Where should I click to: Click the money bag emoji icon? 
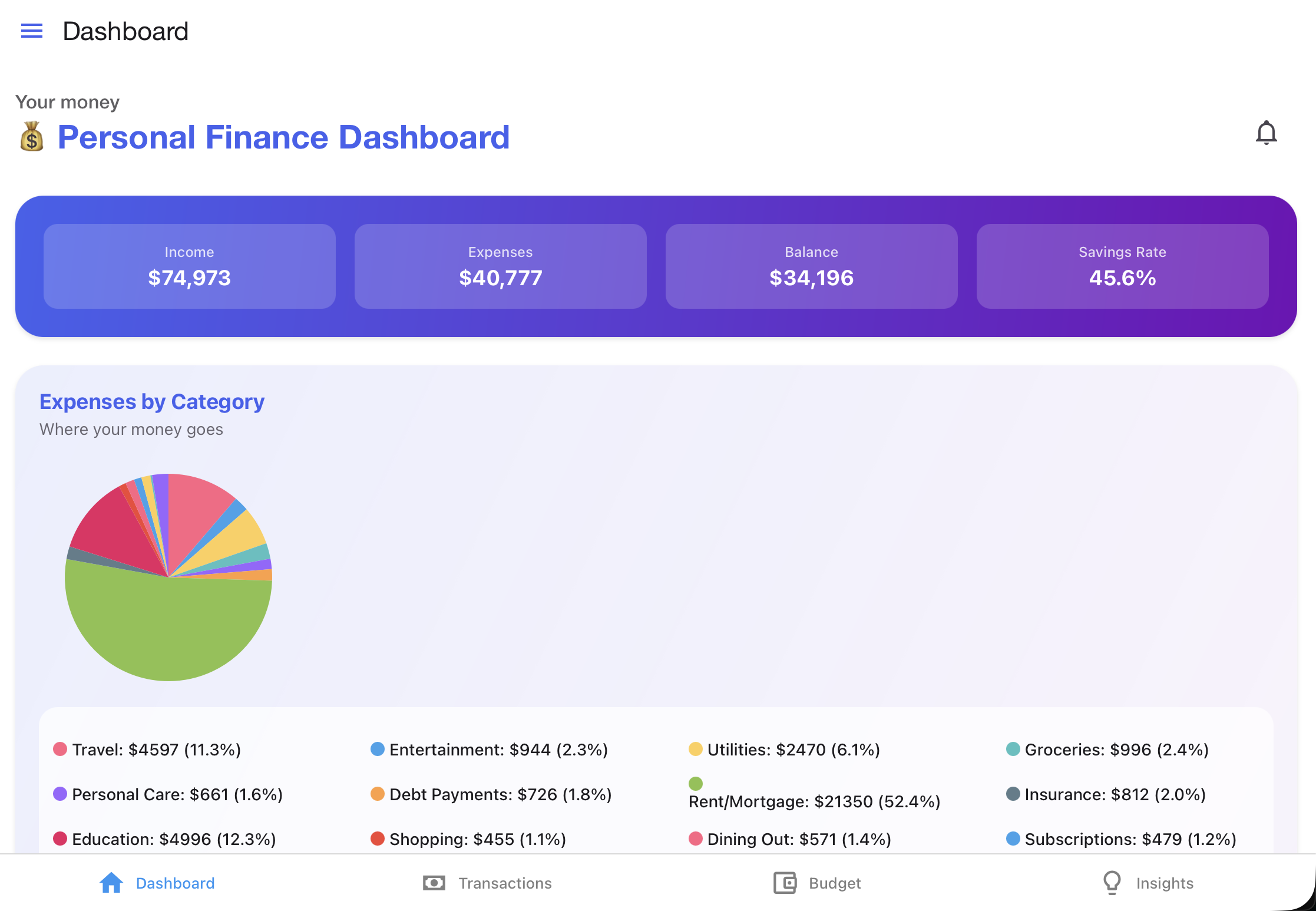[32, 137]
